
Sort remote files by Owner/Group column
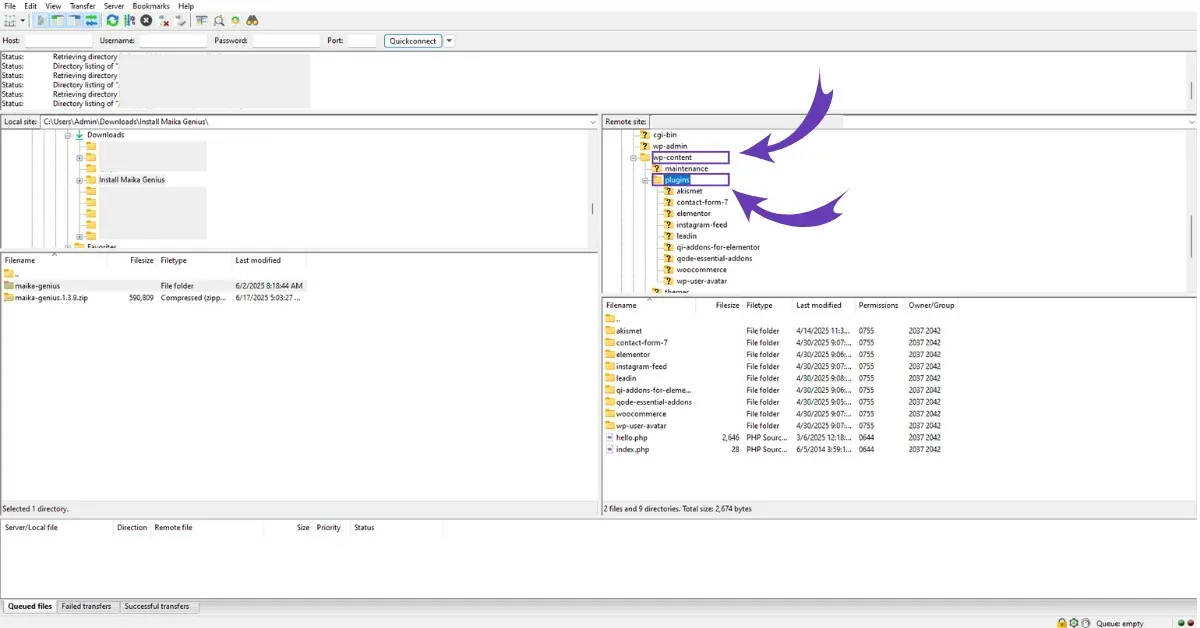point(931,305)
